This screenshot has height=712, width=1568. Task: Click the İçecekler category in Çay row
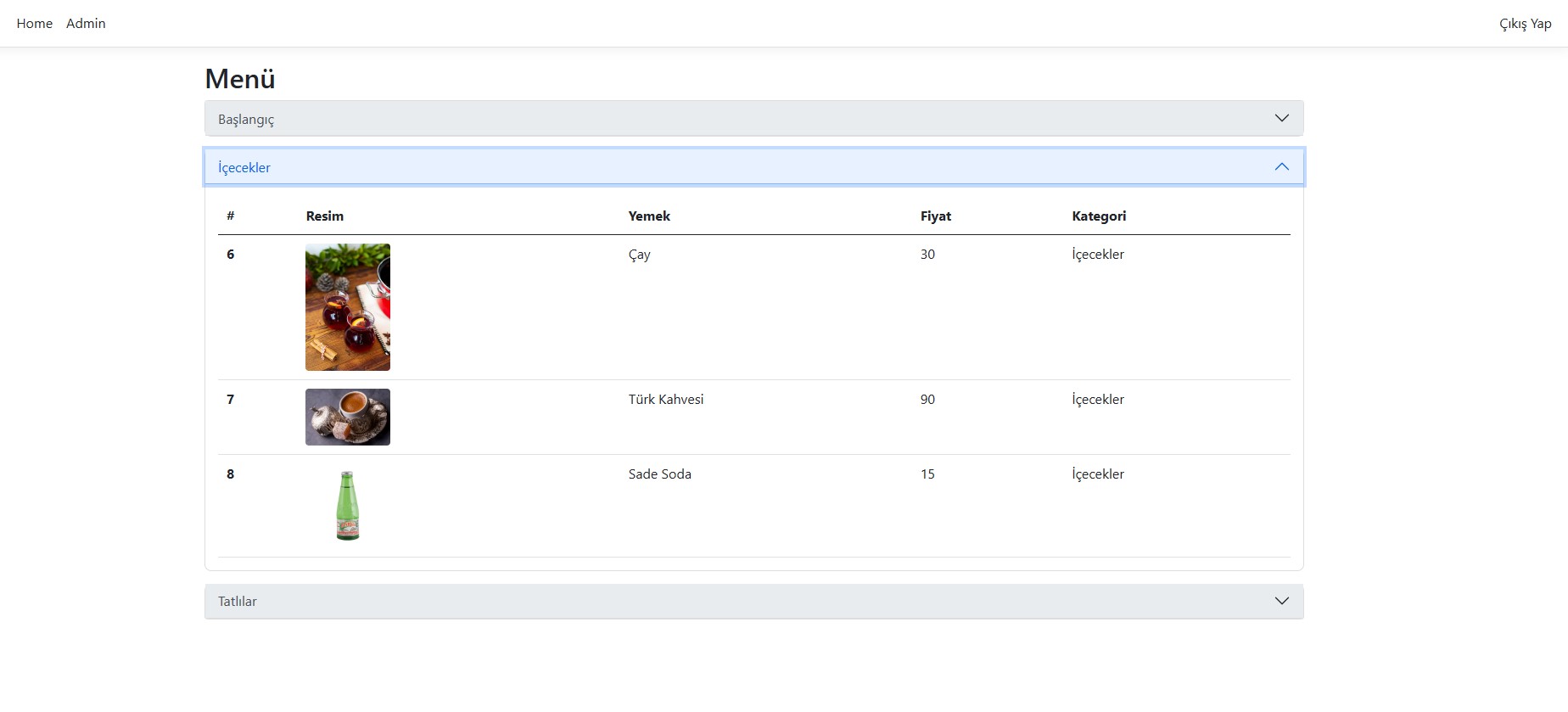coord(1098,255)
